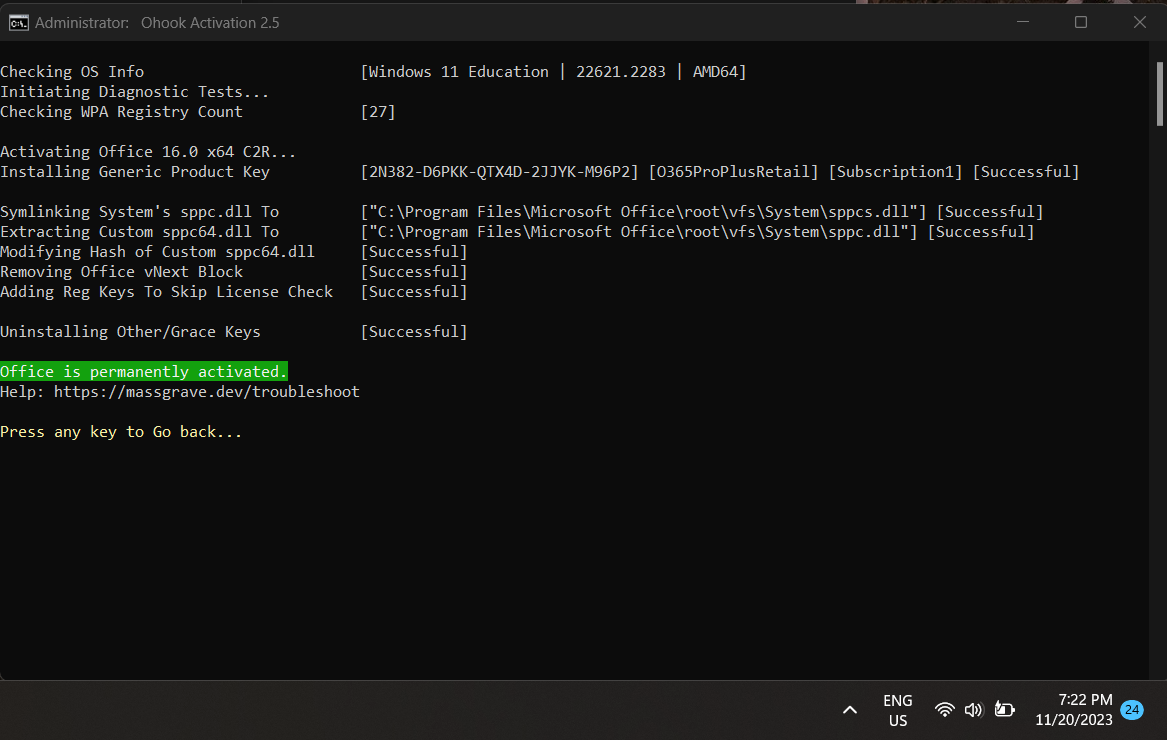Minimize the Ohook Activation window
The width and height of the screenshot is (1167, 740).
1023,22
